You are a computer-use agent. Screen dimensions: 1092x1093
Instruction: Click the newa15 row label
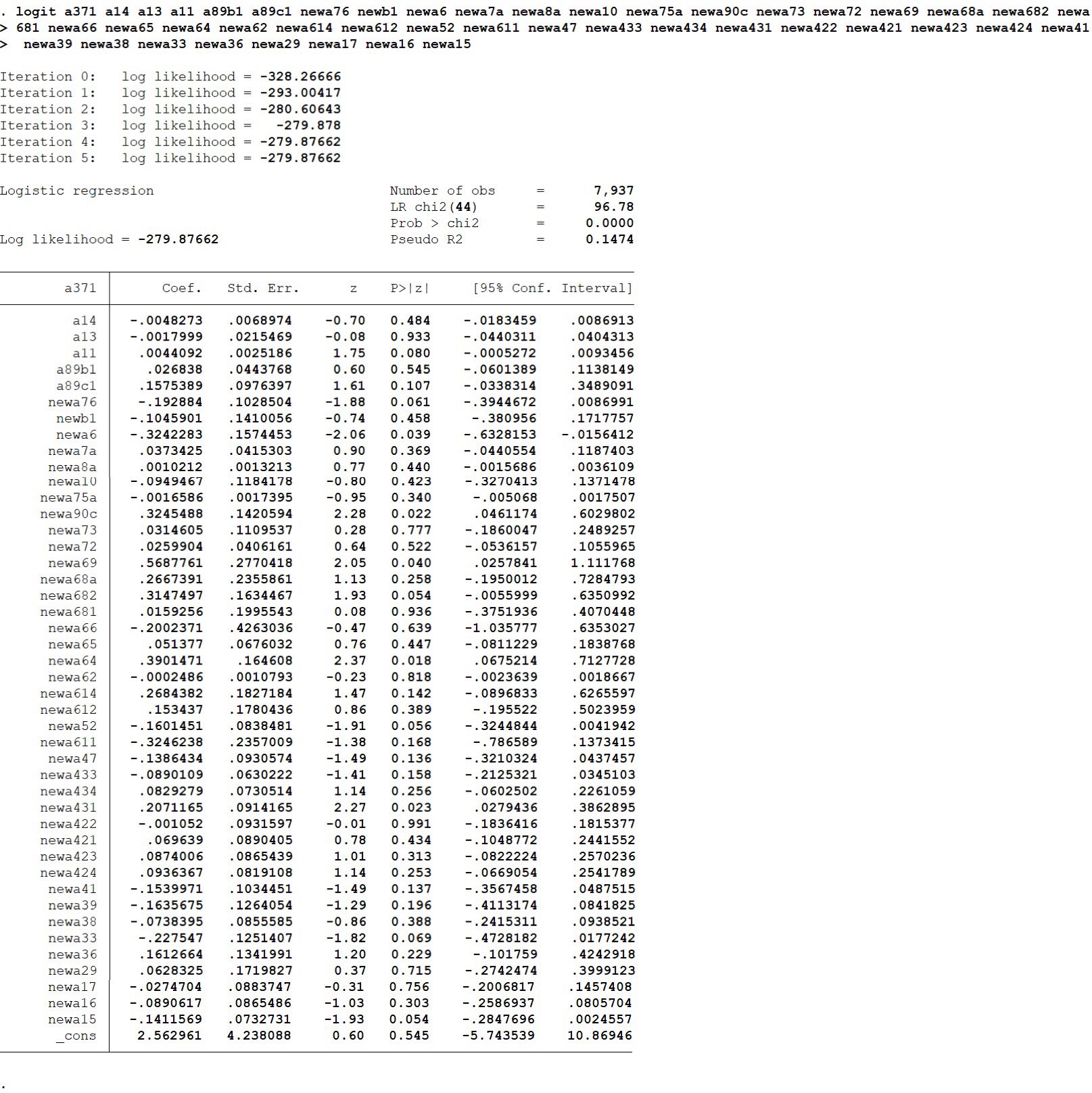click(72, 1019)
